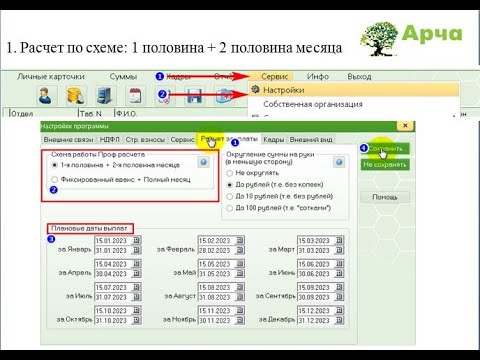
Task: Click the Ф.И.О. column header
Action: coord(126,113)
